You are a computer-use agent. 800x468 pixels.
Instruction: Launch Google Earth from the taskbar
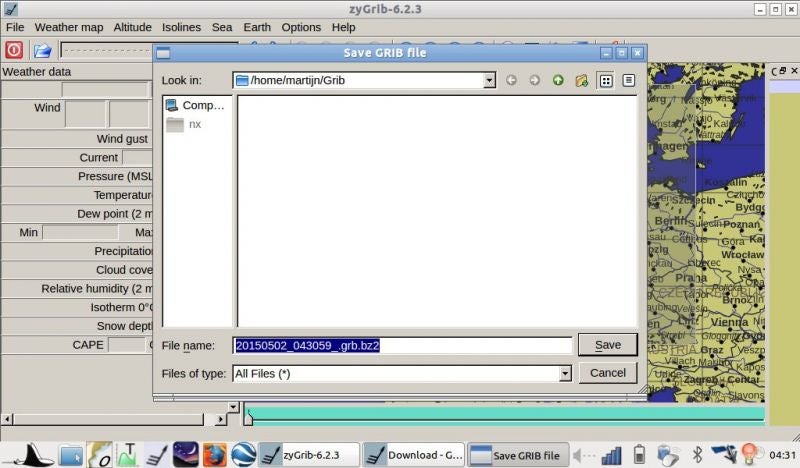point(243,455)
